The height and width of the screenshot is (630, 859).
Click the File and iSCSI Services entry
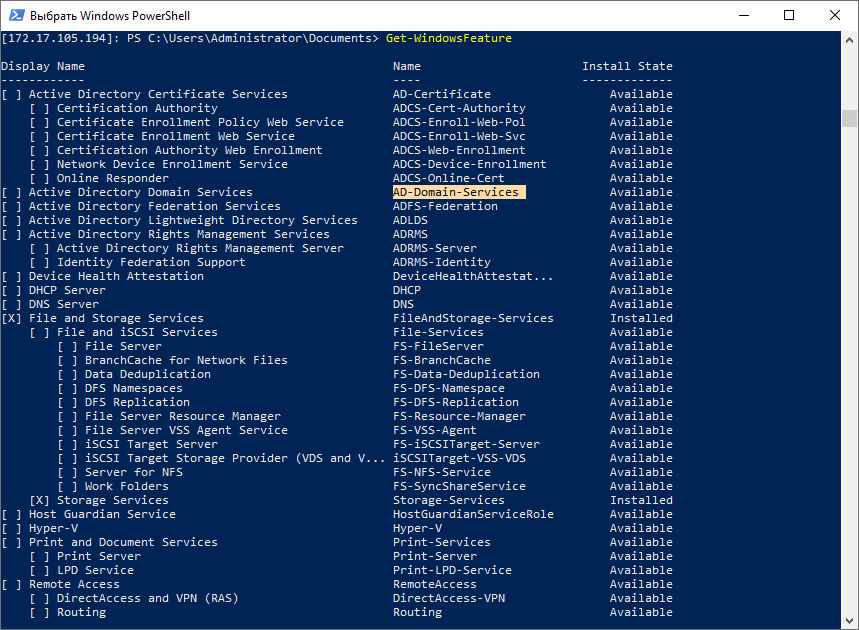click(x=137, y=332)
